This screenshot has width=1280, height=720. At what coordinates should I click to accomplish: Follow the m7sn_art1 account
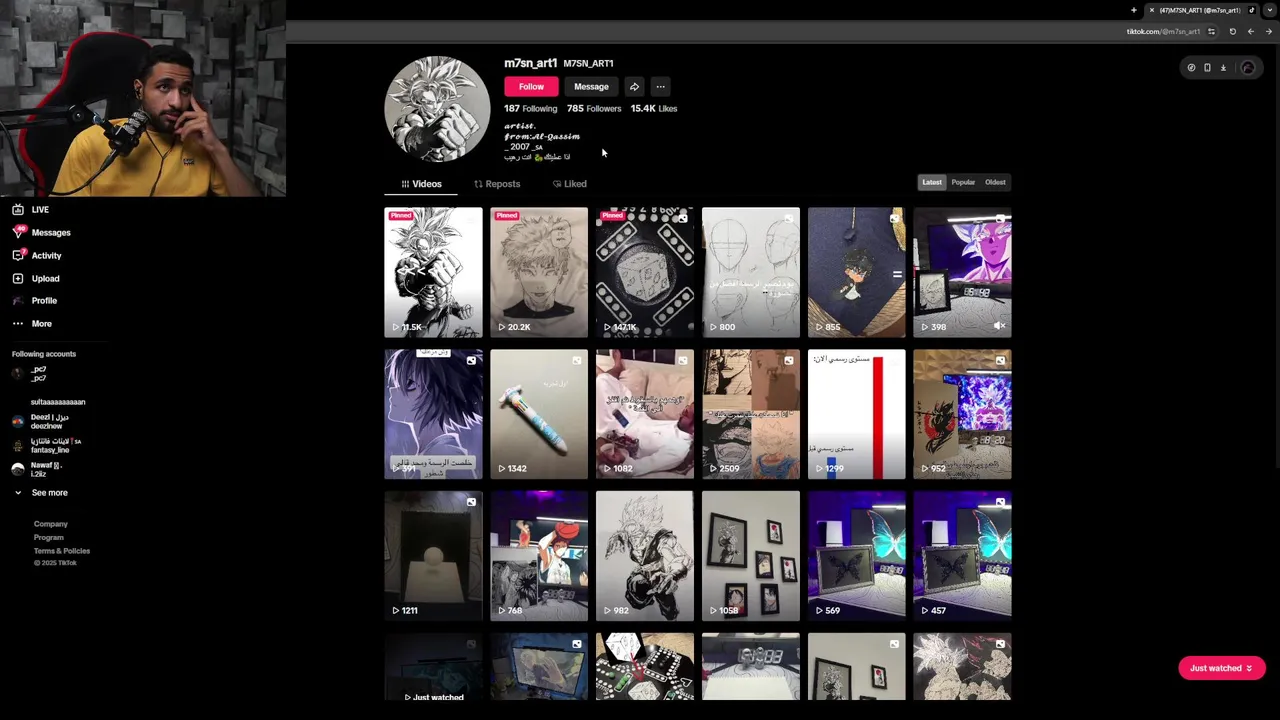531,87
